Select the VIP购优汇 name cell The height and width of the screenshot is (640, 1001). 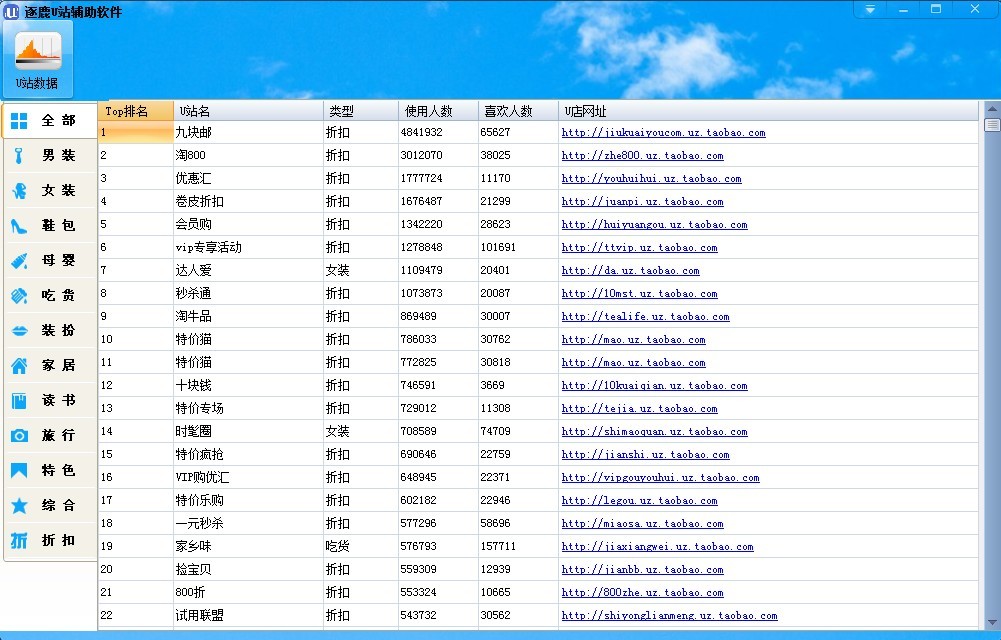tap(248, 477)
